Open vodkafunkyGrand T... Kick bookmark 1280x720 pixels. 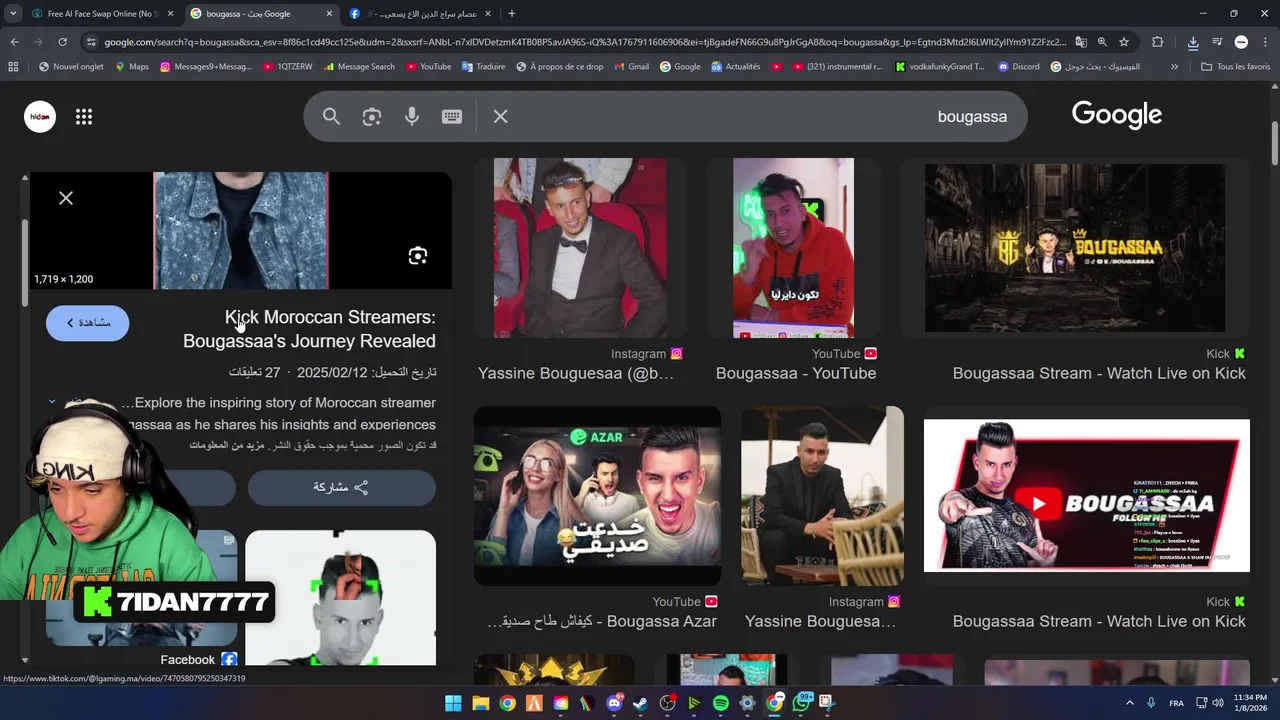940,67
